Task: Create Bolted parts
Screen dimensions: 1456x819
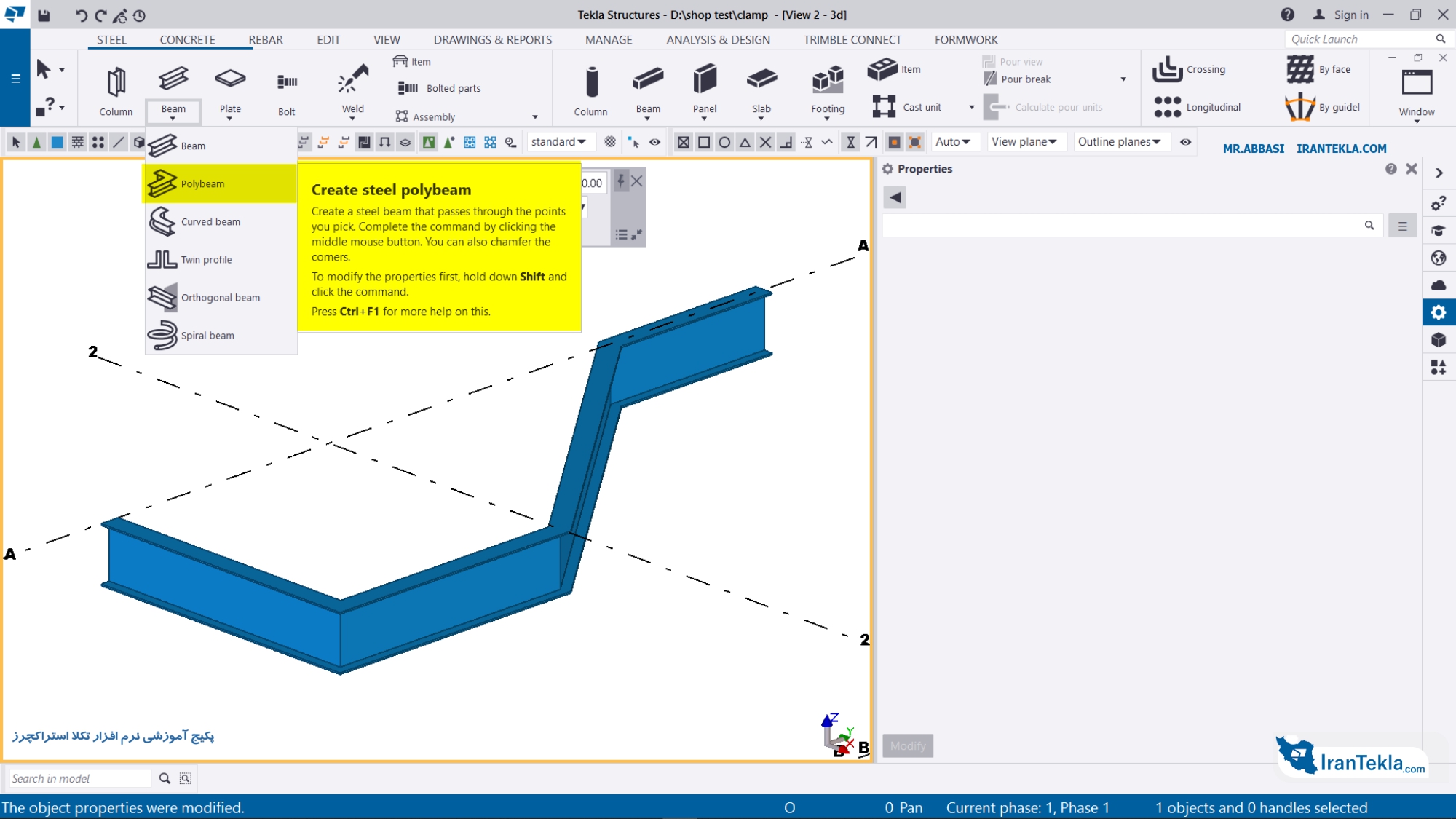Action: click(x=440, y=88)
